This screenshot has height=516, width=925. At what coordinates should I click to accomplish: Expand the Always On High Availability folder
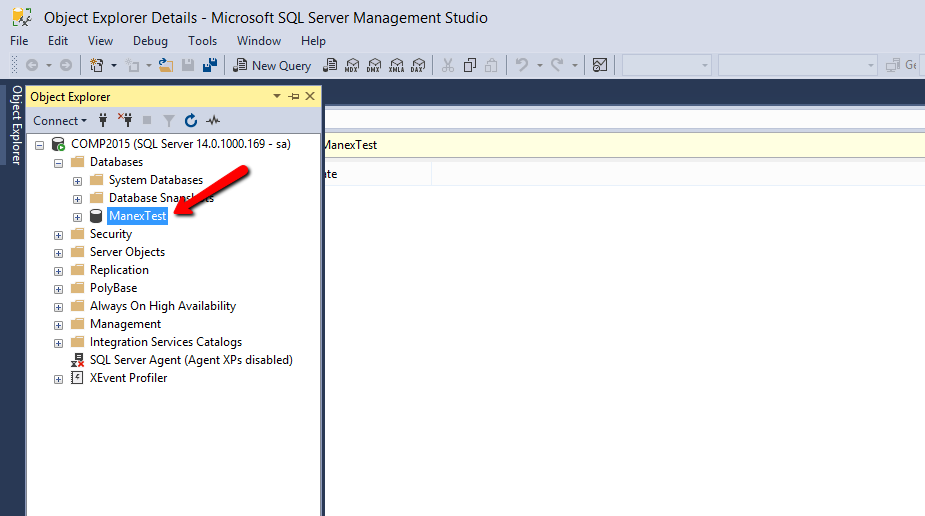tap(58, 307)
